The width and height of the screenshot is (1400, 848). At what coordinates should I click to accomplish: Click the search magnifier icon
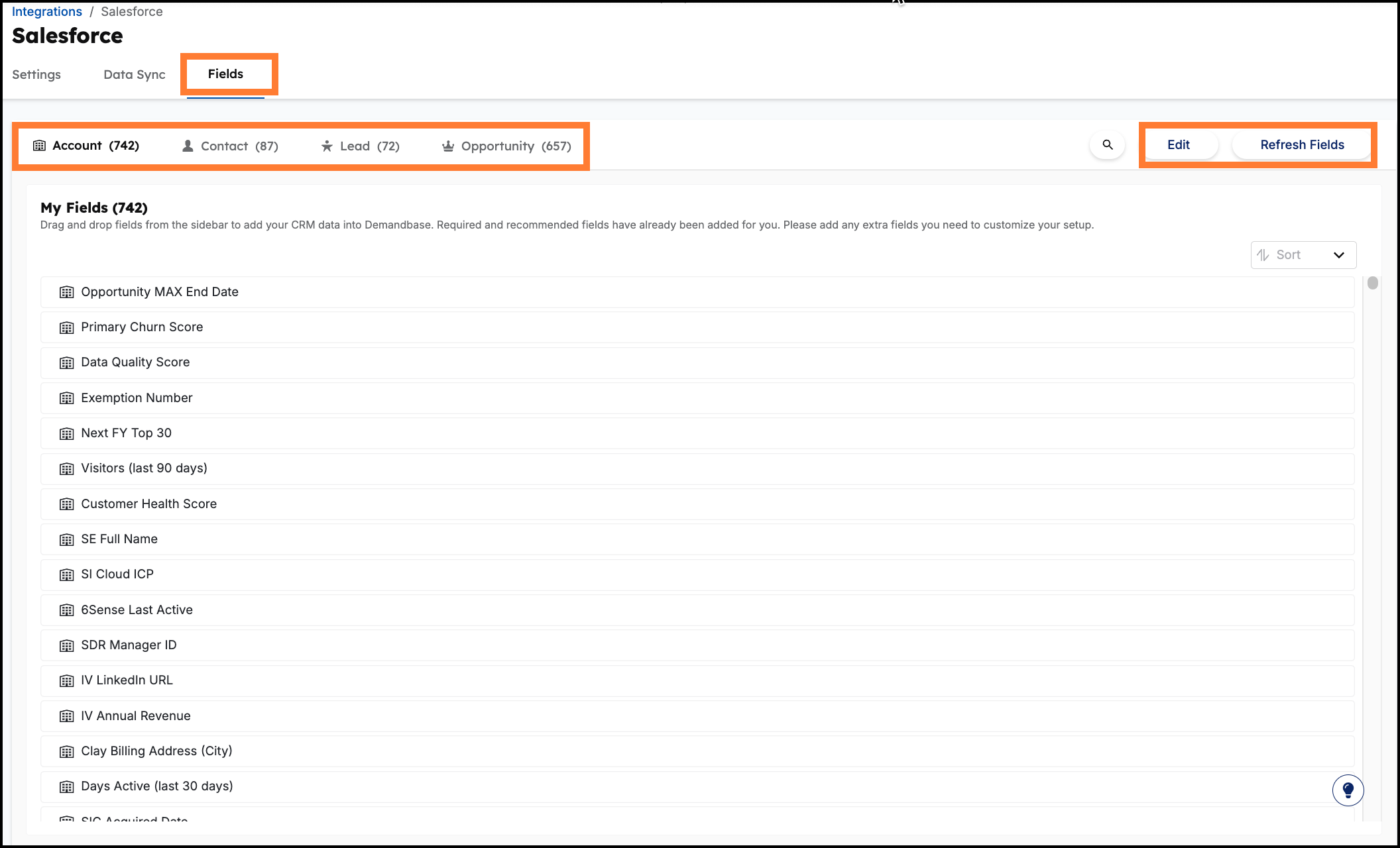point(1107,144)
